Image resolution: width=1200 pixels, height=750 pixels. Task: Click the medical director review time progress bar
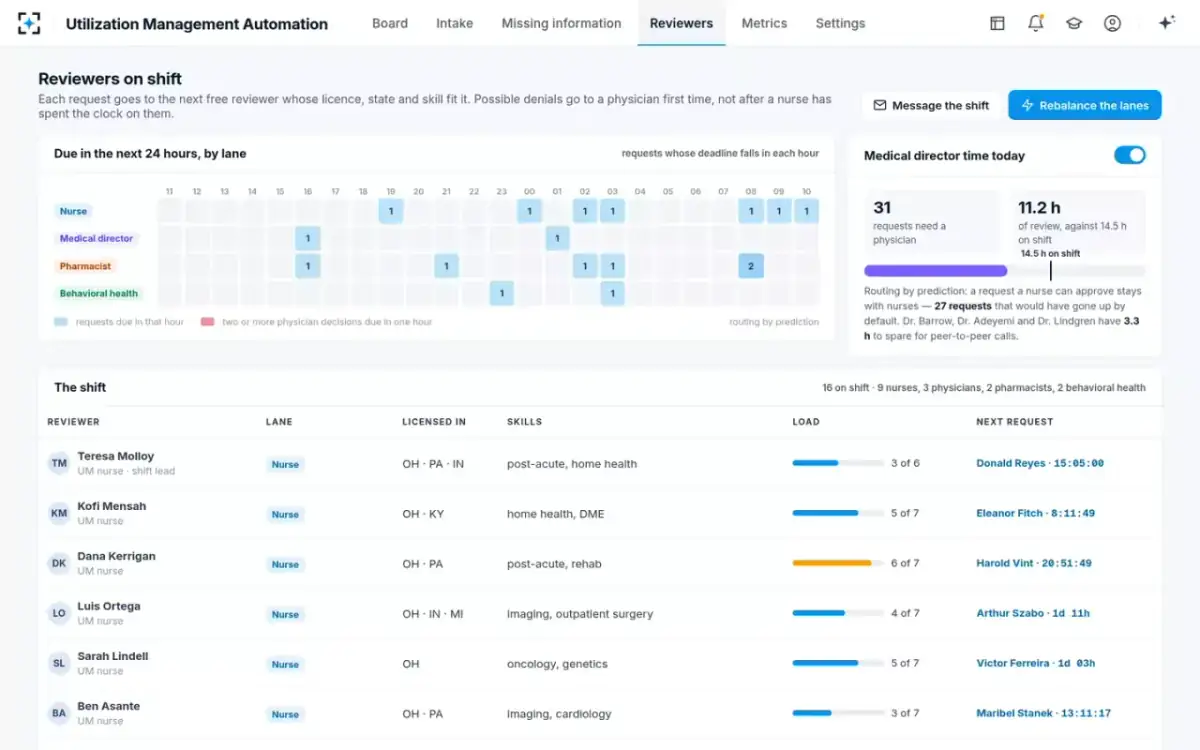tap(1005, 270)
